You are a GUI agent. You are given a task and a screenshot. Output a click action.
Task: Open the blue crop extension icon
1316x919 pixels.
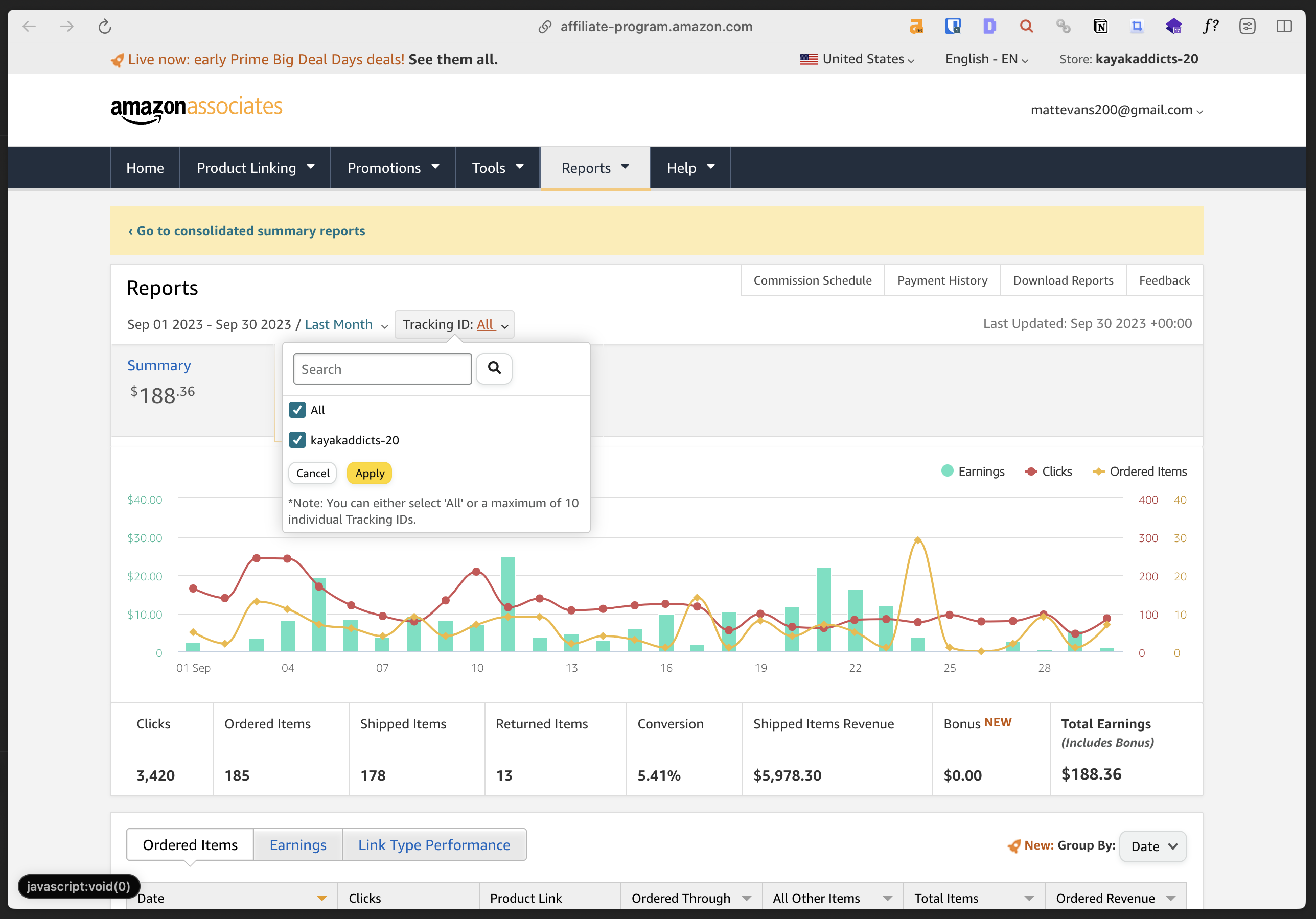click(1137, 27)
